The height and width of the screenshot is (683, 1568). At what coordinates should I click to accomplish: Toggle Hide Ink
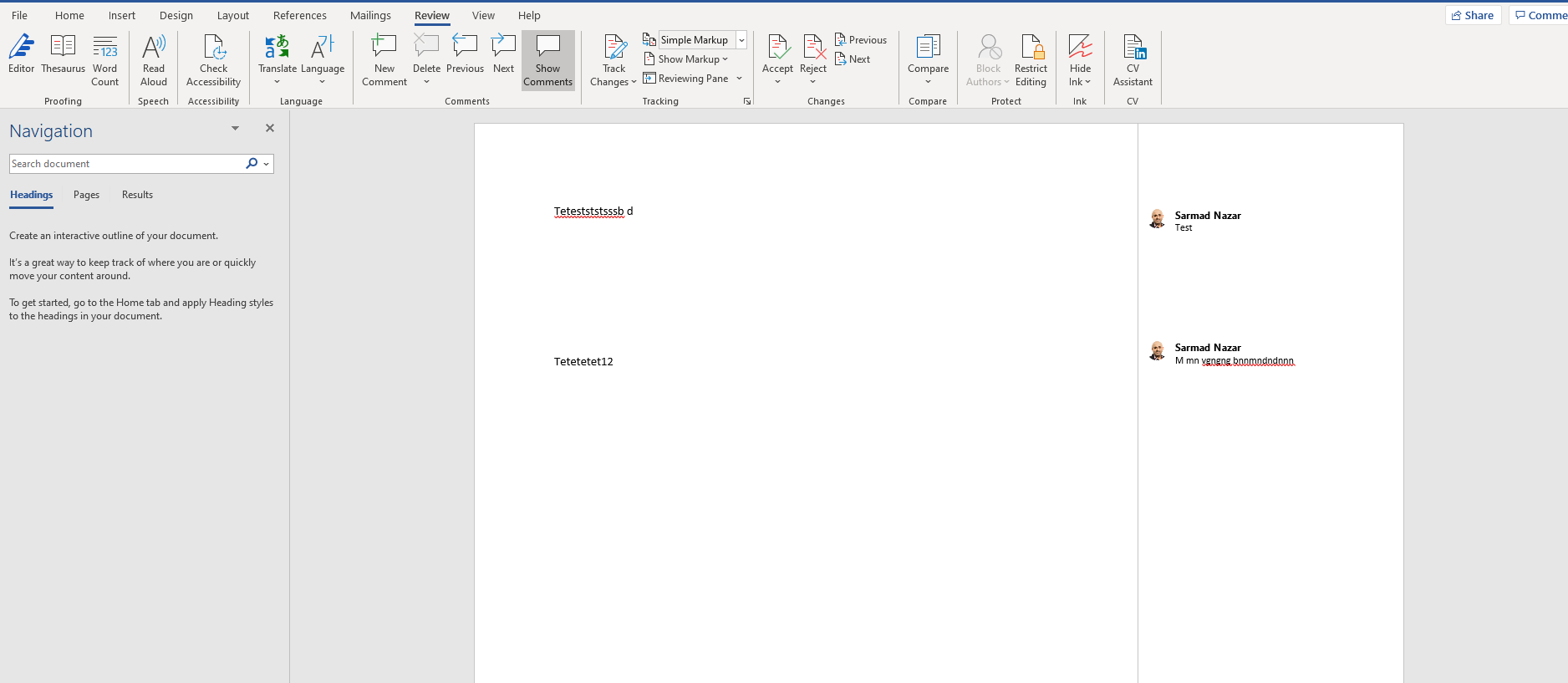pos(1080,60)
